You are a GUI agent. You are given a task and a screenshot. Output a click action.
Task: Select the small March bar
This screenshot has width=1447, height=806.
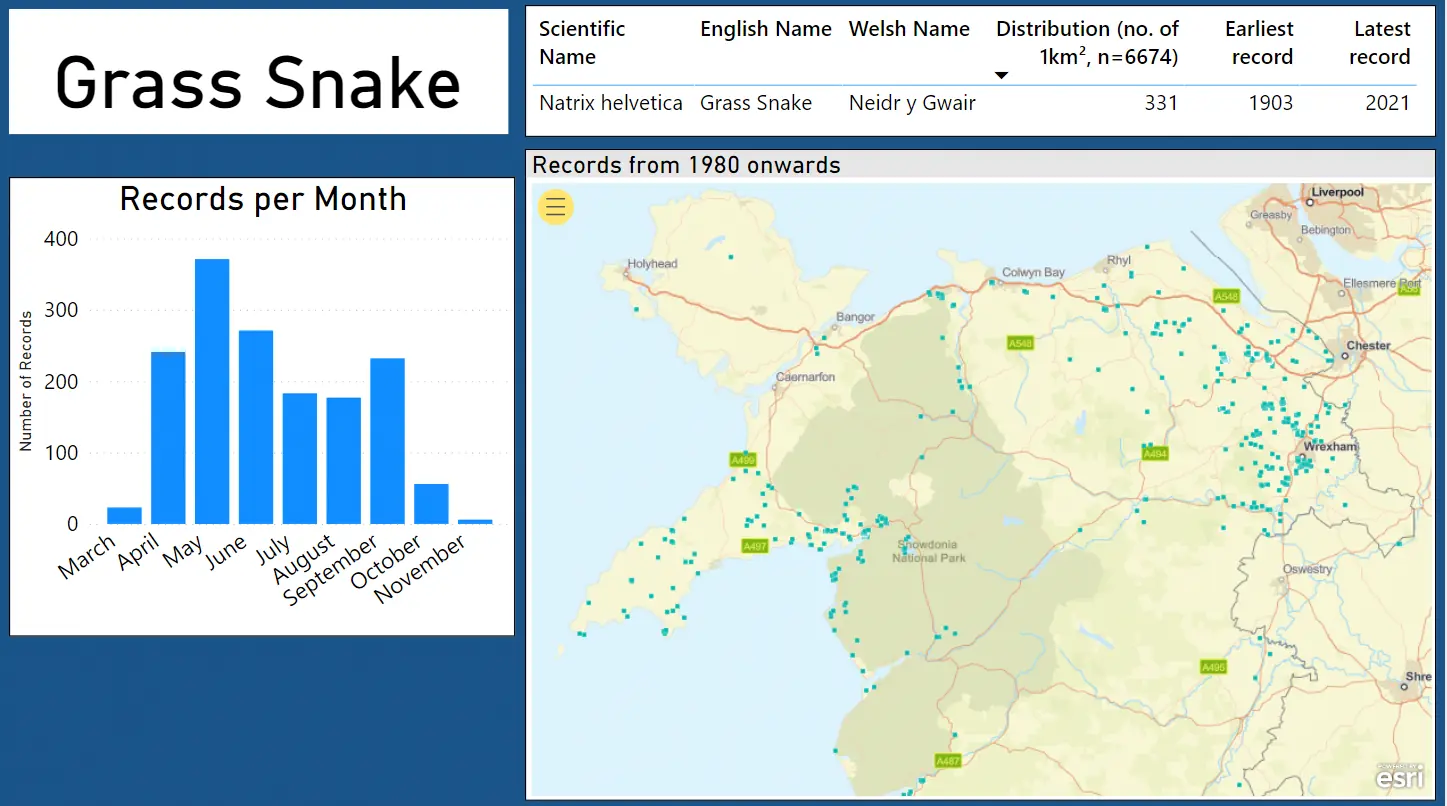pyautogui.click(x=124, y=515)
